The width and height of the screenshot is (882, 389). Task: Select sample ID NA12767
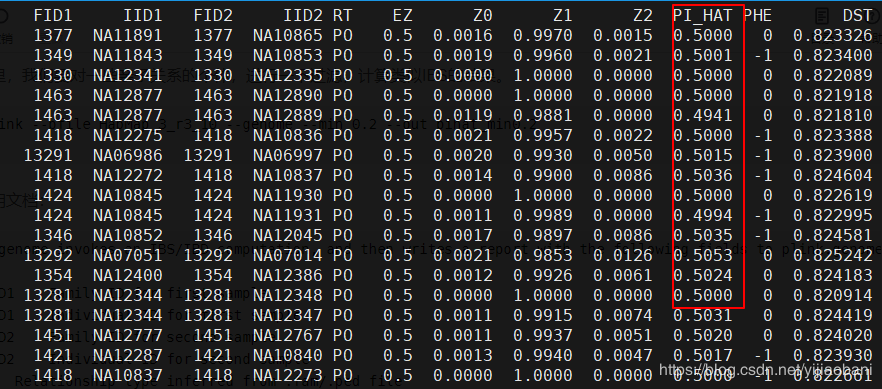coord(287,335)
